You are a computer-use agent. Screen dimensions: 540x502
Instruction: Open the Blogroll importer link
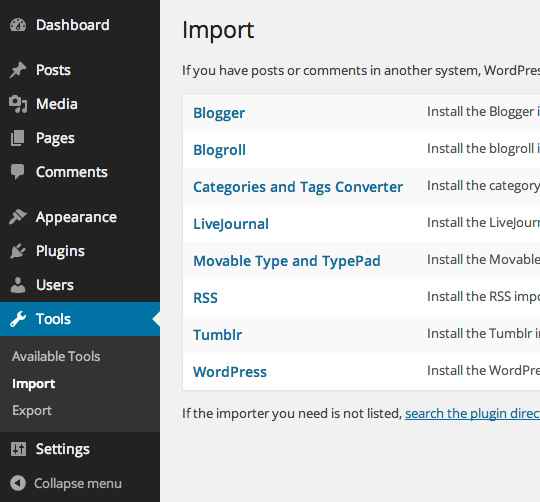[x=219, y=150]
